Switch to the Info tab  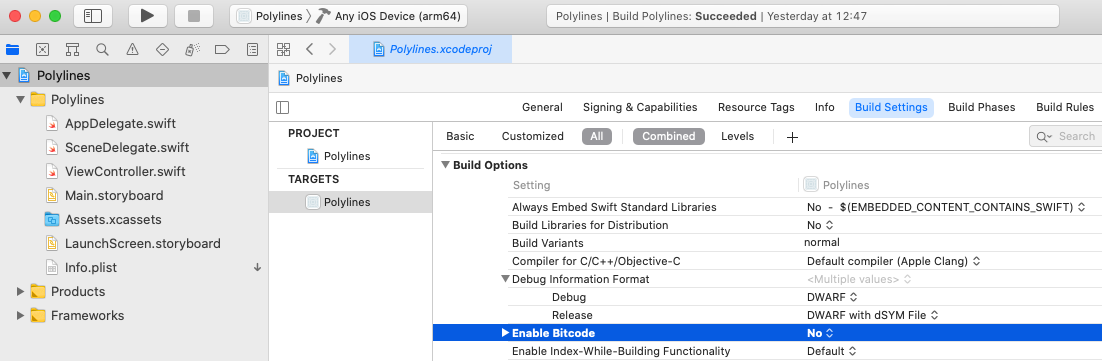824,107
